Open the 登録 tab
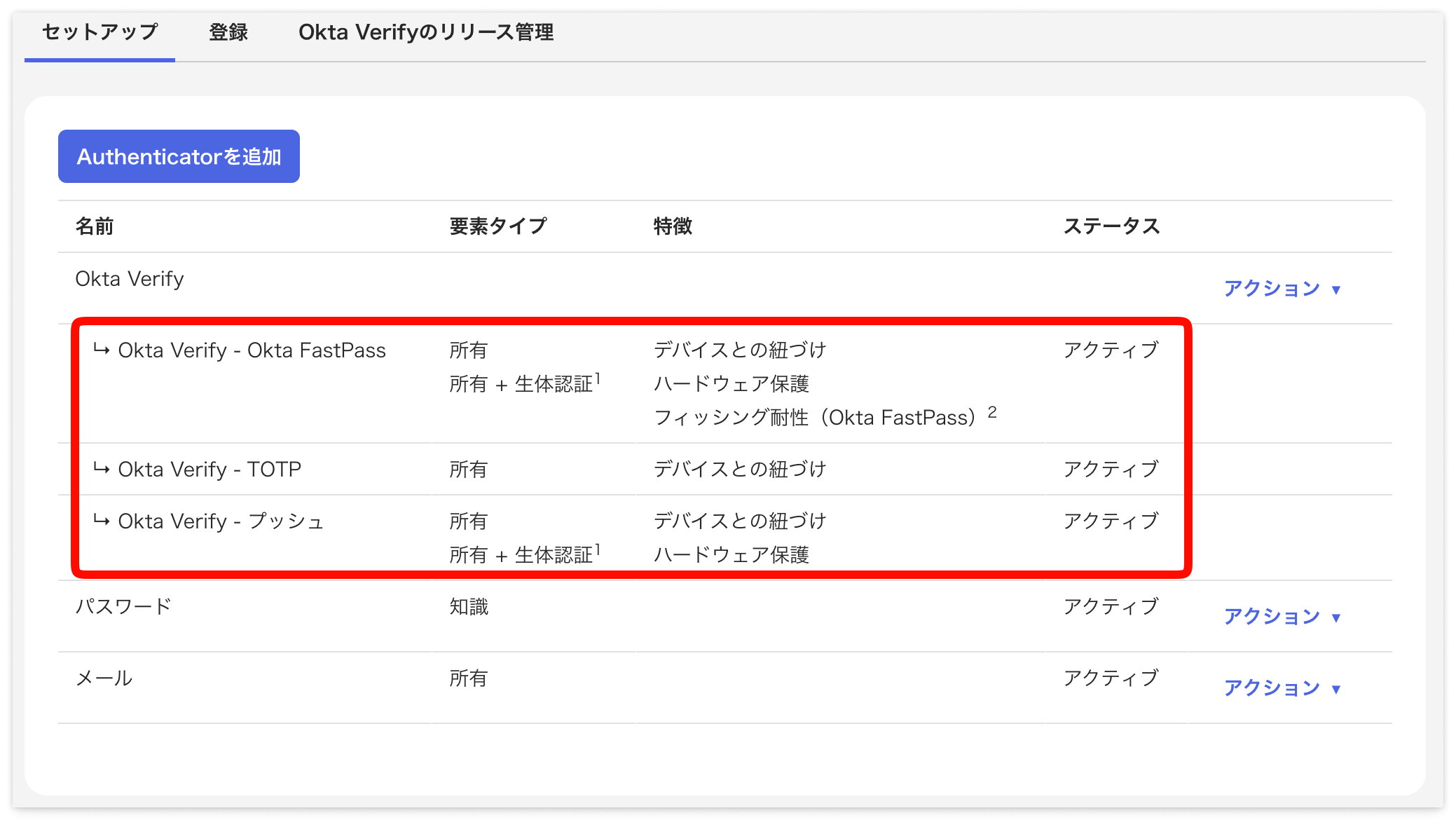Image resolution: width=1456 pixels, height=820 pixels. click(228, 32)
